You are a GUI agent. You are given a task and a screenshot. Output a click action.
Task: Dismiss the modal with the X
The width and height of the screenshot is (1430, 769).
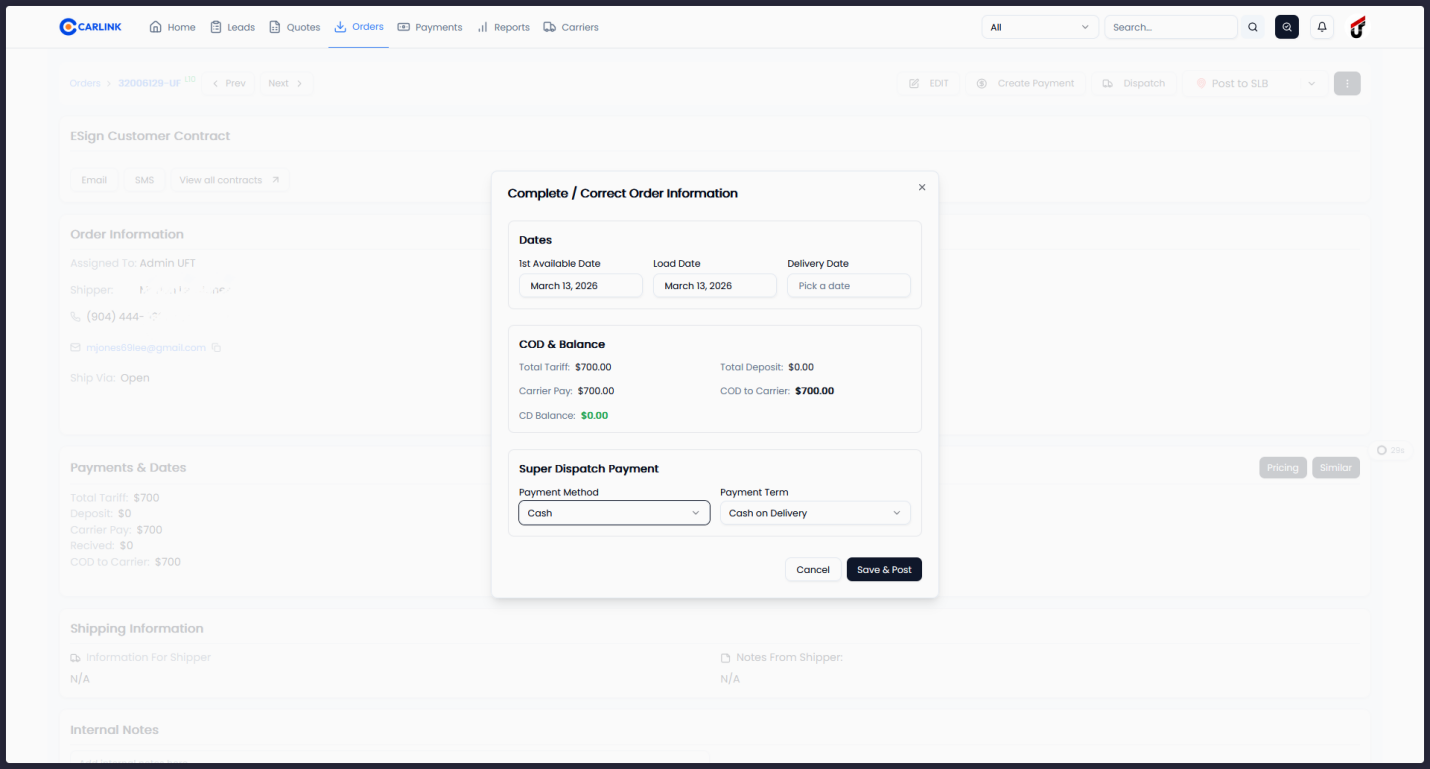pos(921,187)
